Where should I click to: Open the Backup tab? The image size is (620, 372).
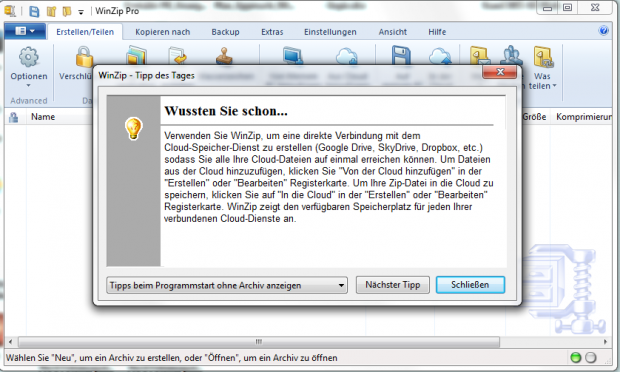[x=225, y=32]
